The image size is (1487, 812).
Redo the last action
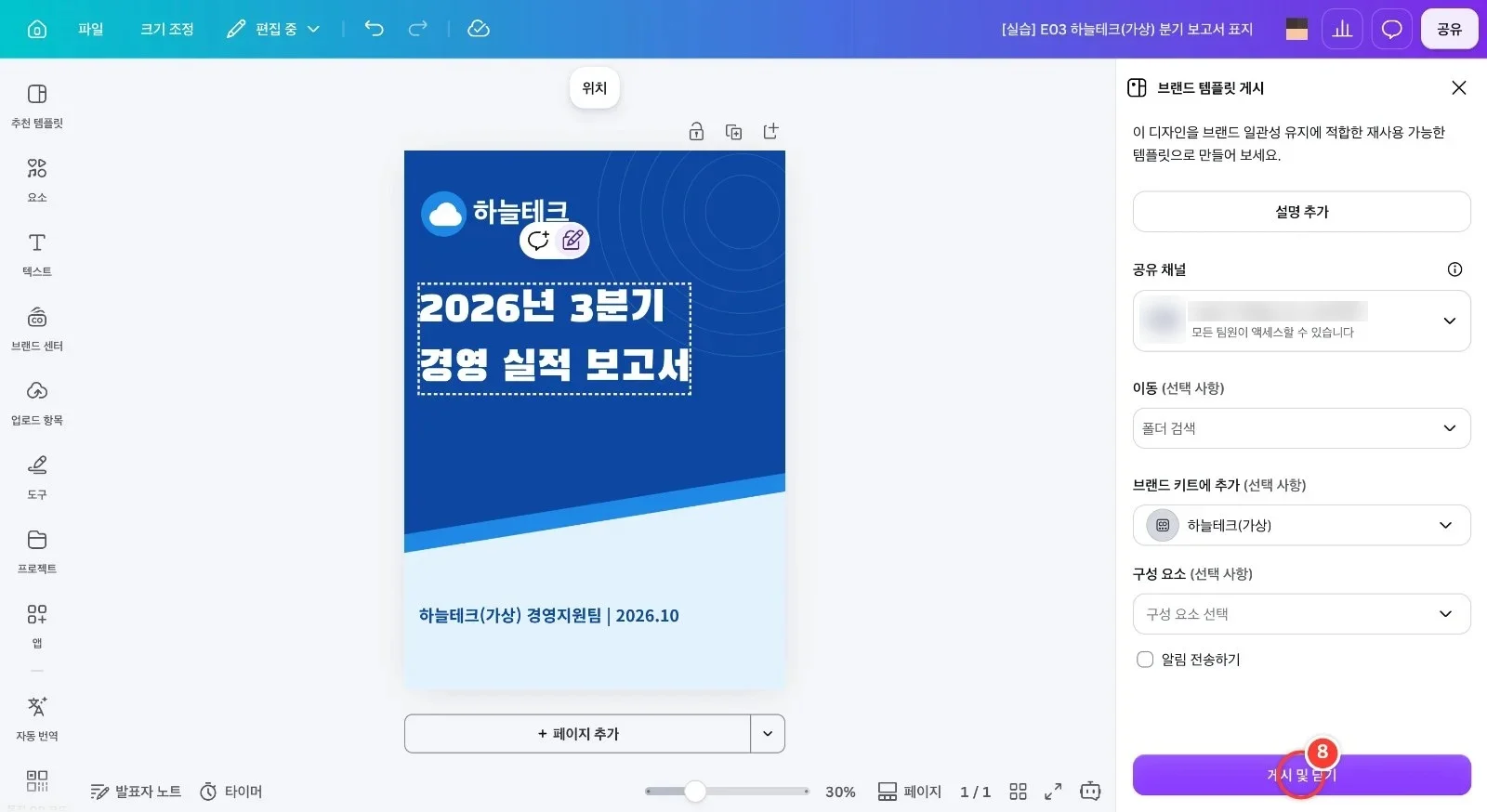tap(418, 29)
